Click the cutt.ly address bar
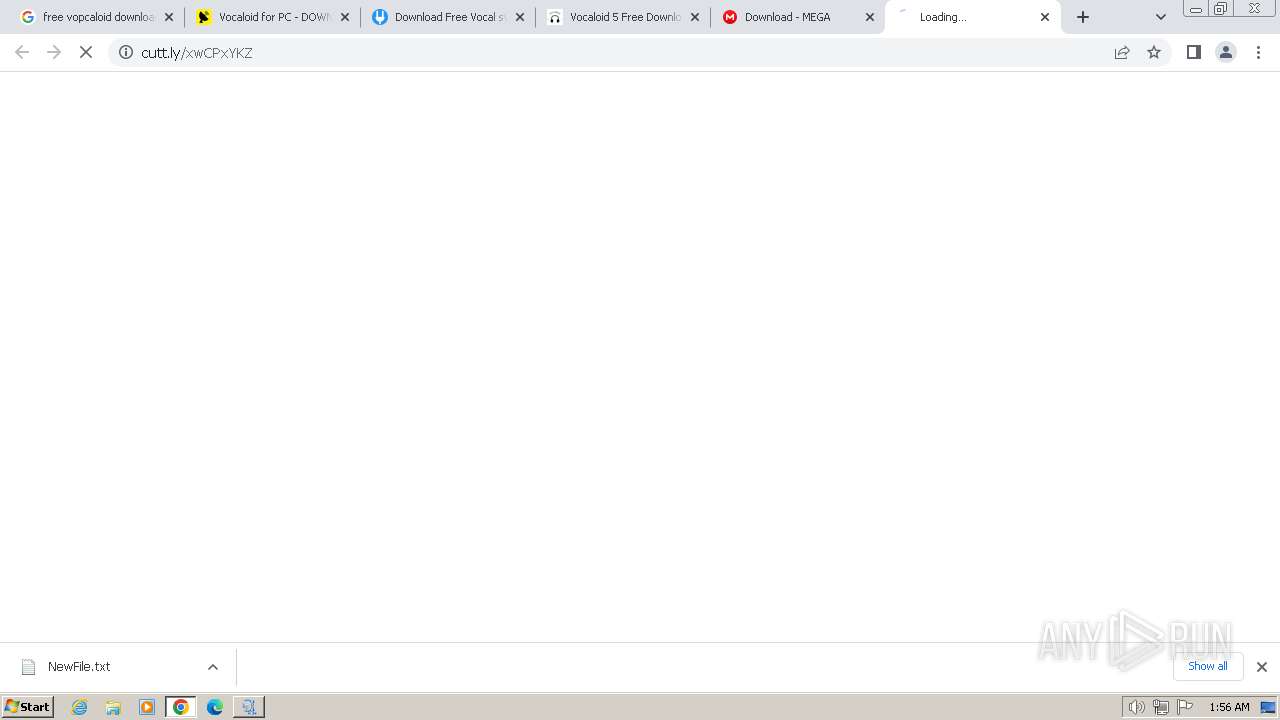 [620, 52]
